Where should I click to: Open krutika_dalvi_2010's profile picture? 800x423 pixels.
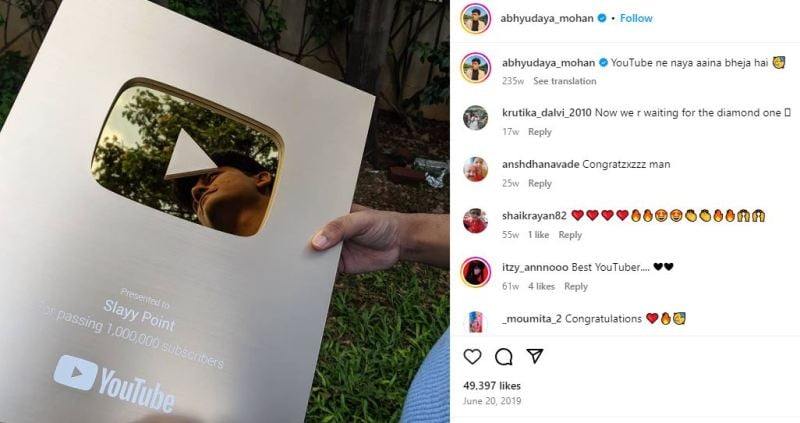pyautogui.click(x=476, y=118)
